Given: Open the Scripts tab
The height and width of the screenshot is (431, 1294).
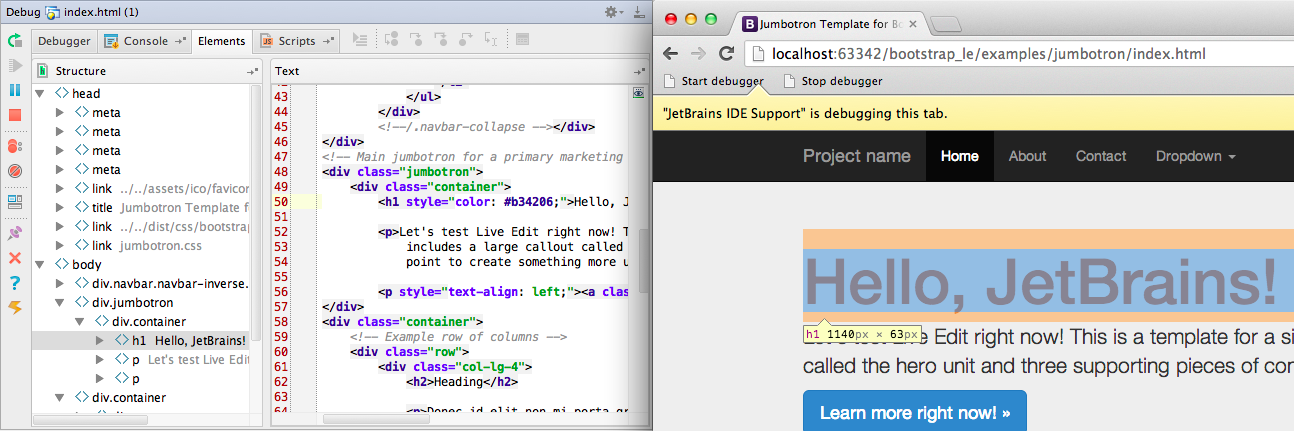Looking at the screenshot, I should coord(296,41).
